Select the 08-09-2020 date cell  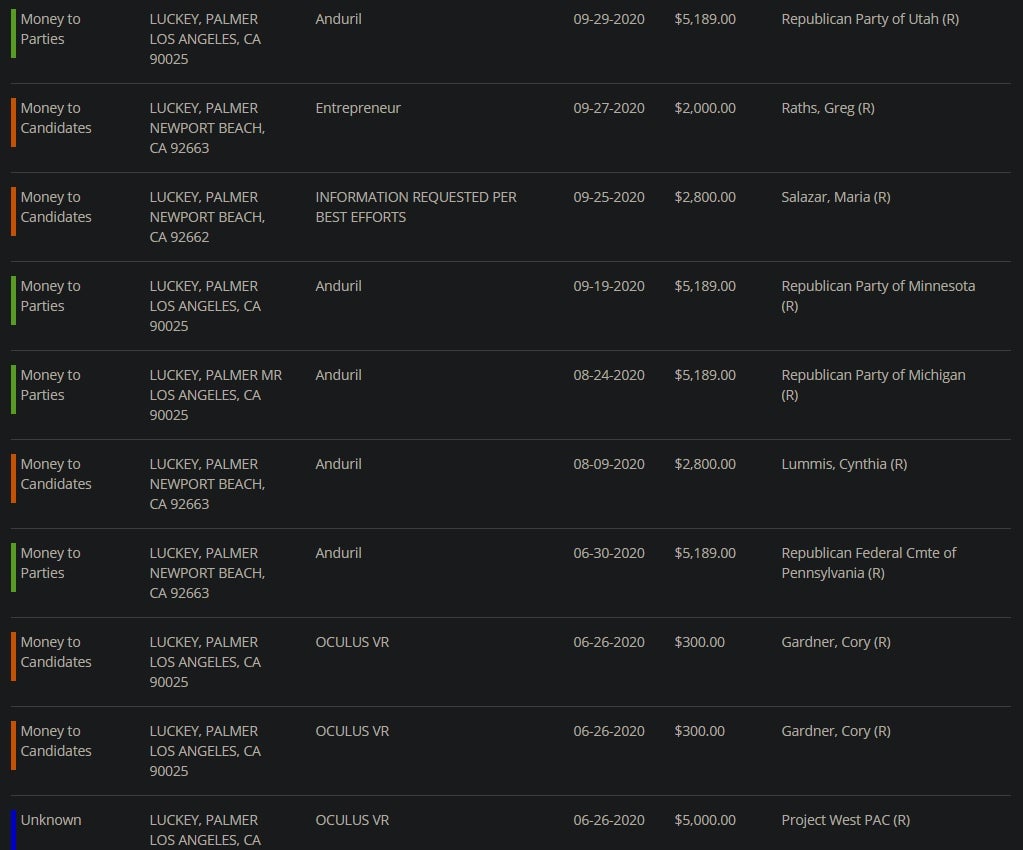[x=608, y=464]
